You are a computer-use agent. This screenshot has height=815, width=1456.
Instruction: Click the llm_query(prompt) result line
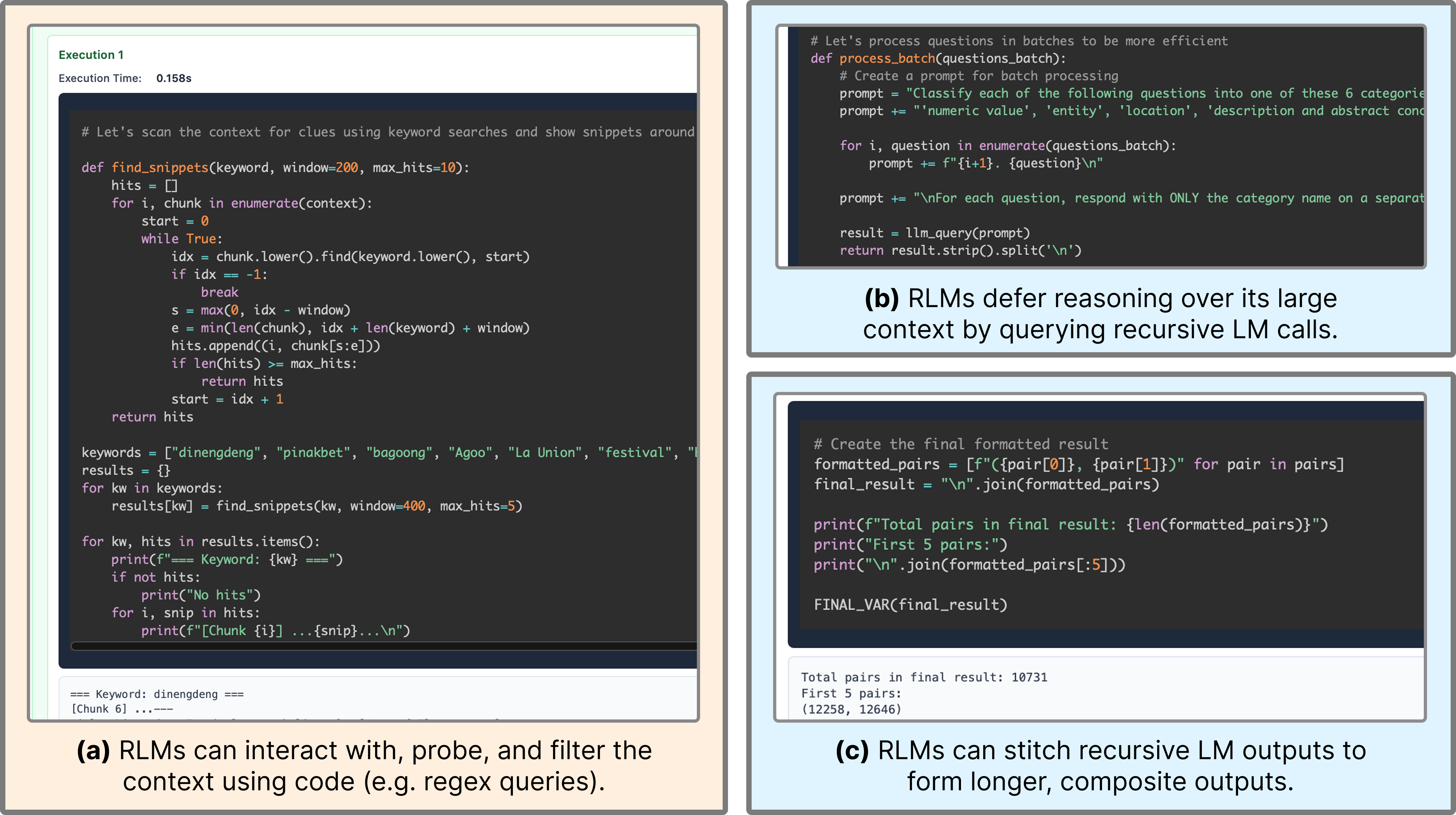click(934, 233)
